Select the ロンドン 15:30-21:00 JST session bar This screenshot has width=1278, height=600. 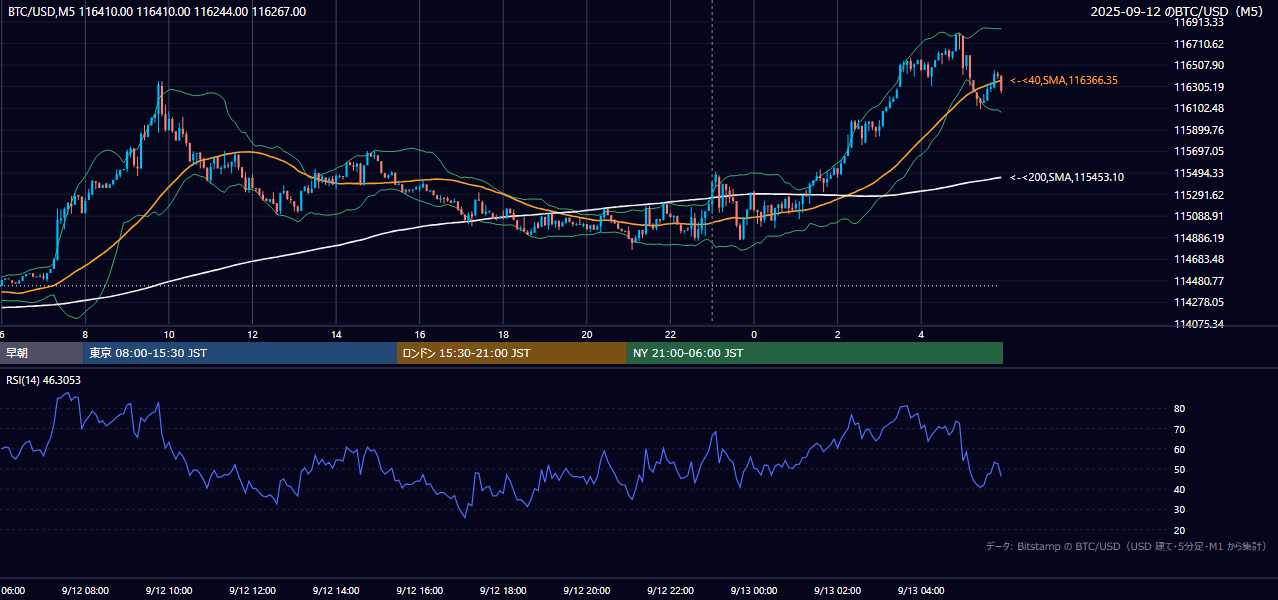[512, 353]
